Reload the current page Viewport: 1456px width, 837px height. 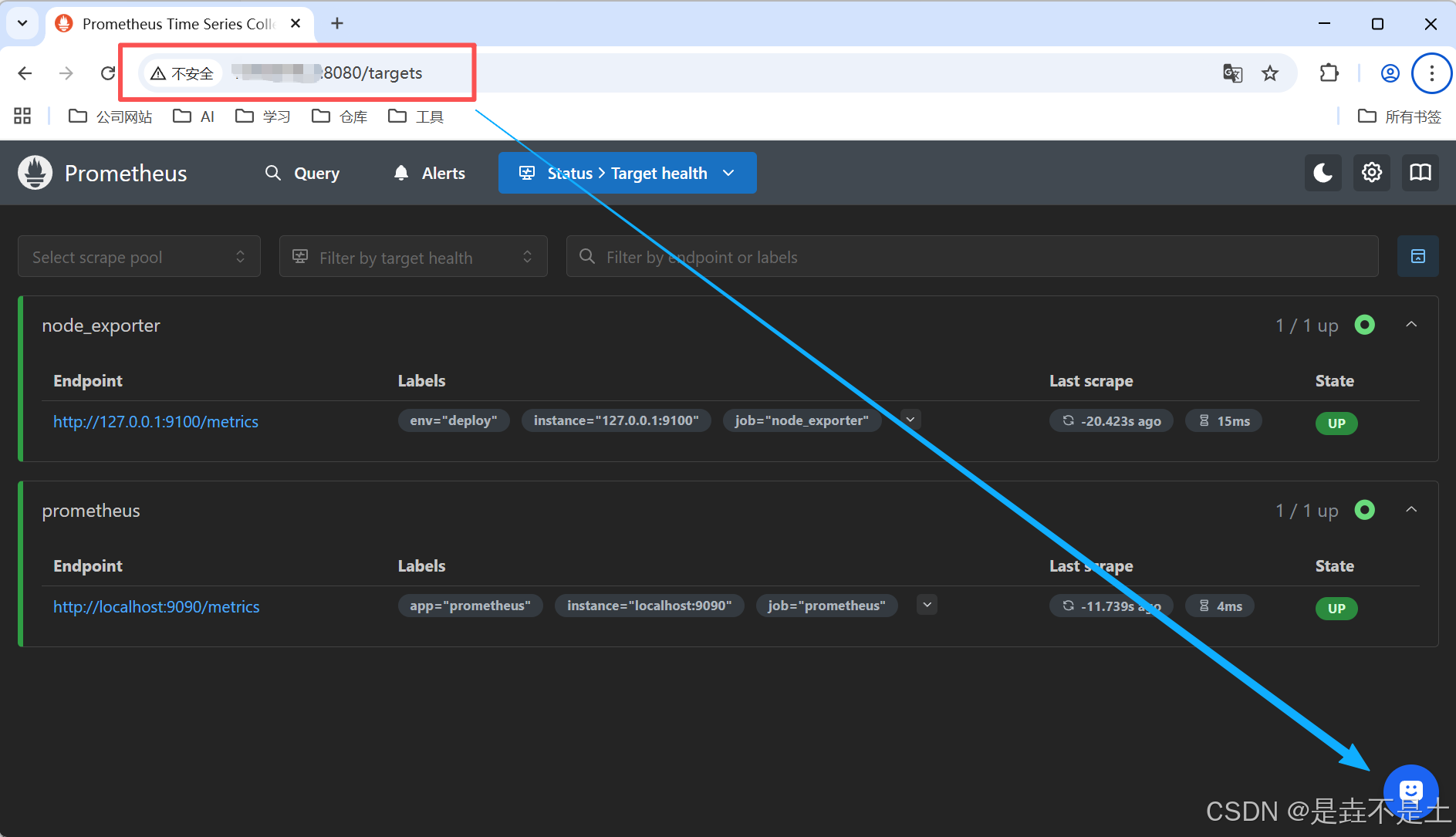click(x=108, y=73)
